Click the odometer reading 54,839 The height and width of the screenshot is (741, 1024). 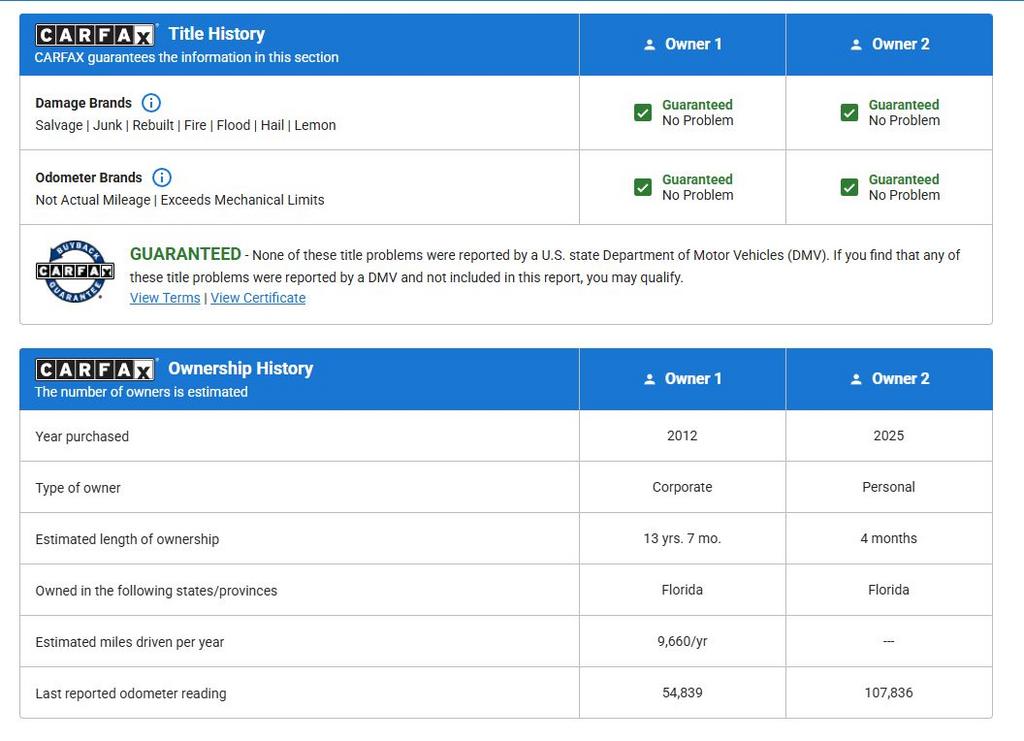(x=682, y=693)
